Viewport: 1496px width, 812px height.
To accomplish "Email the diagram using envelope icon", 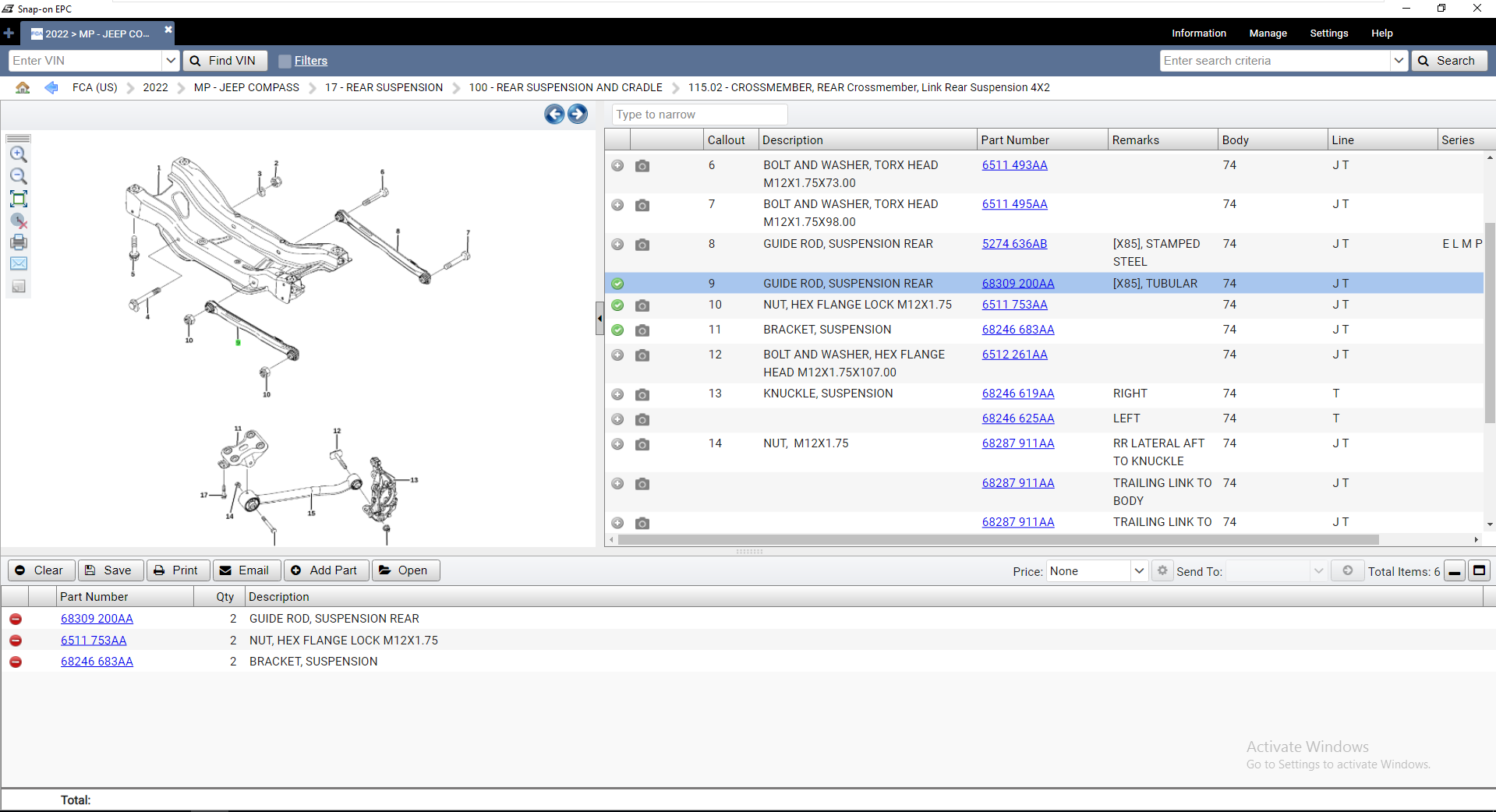I will (x=19, y=264).
